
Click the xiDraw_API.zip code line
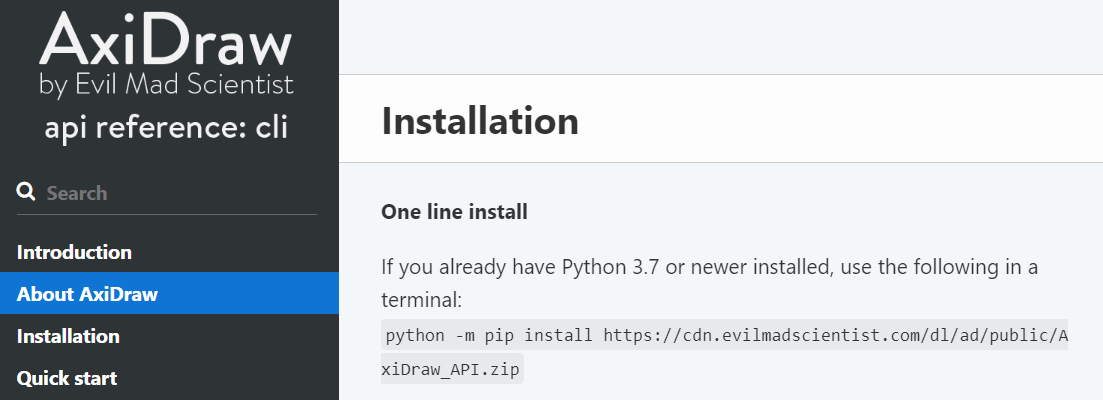452,369
